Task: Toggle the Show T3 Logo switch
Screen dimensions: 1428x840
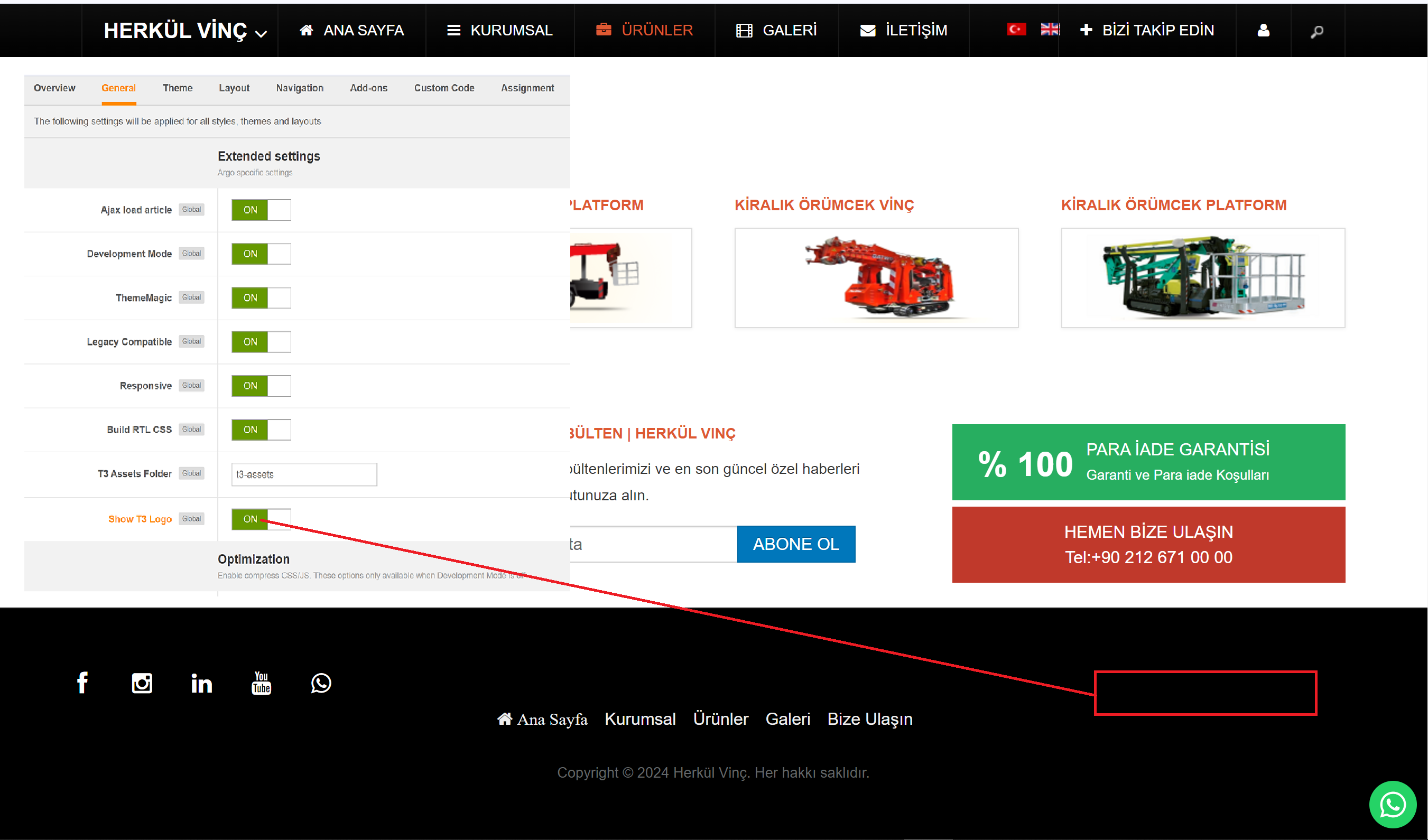Action: pos(261,519)
